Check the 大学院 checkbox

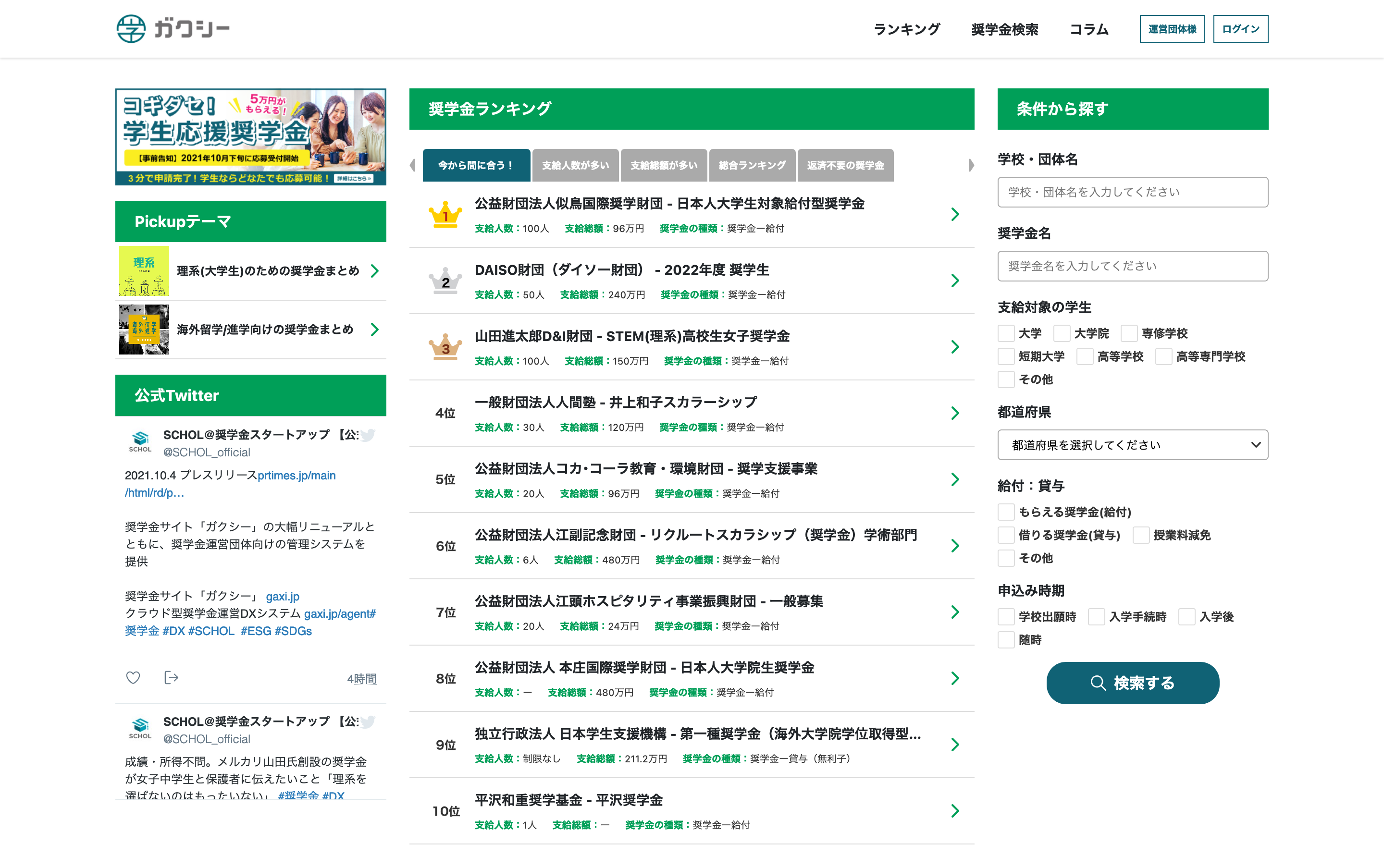coord(1062,333)
